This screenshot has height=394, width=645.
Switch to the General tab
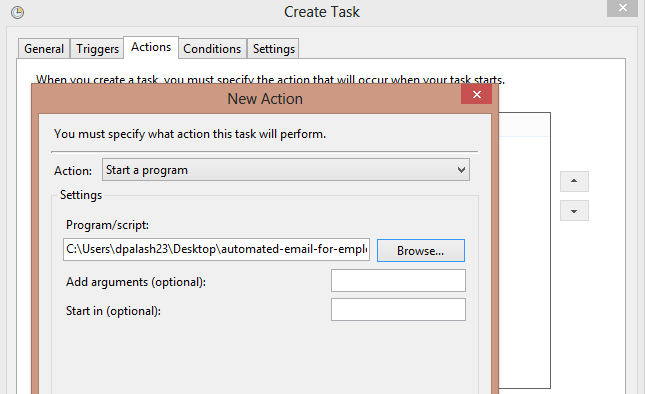click(44, 49)
